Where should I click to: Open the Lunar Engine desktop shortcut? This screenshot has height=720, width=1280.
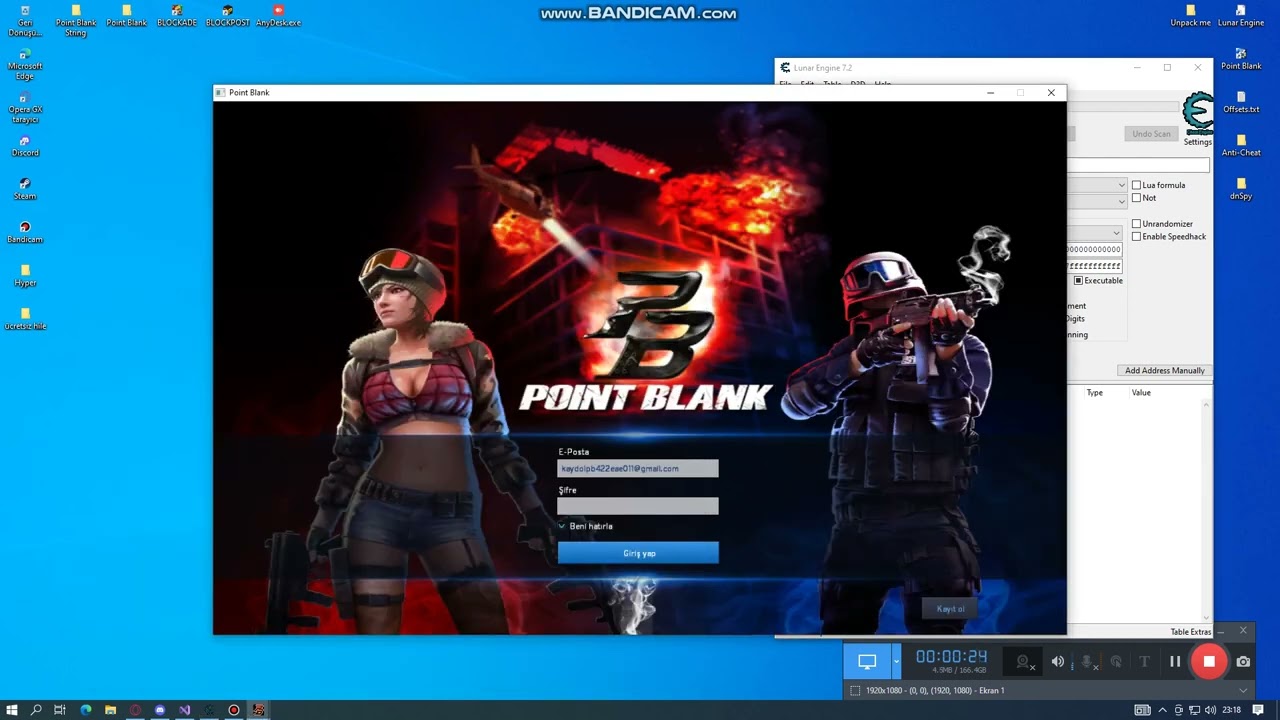[1241, 16]
